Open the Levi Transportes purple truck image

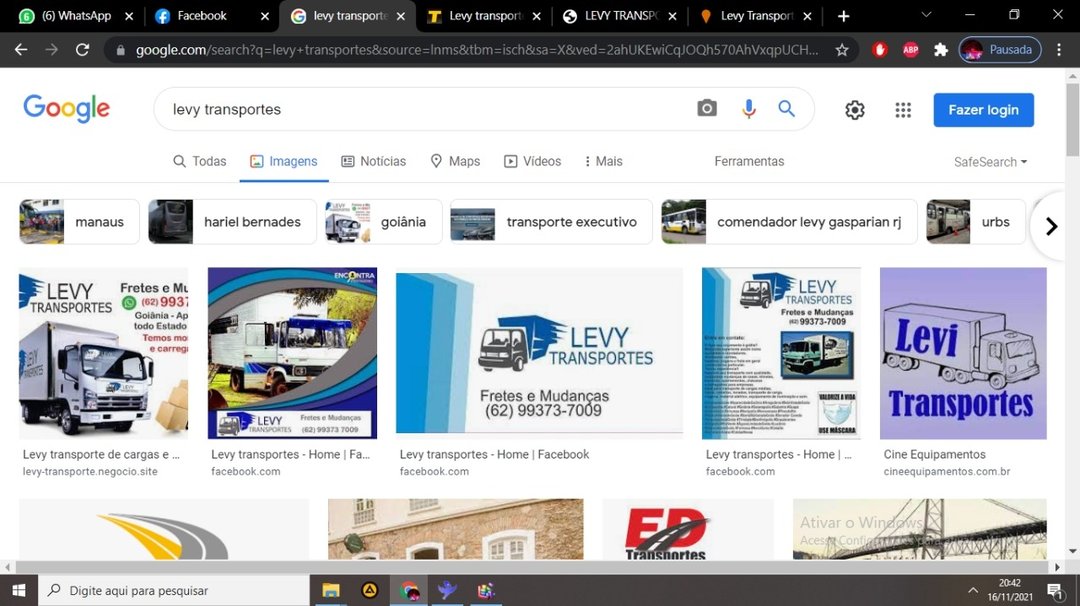pos(963,353)
